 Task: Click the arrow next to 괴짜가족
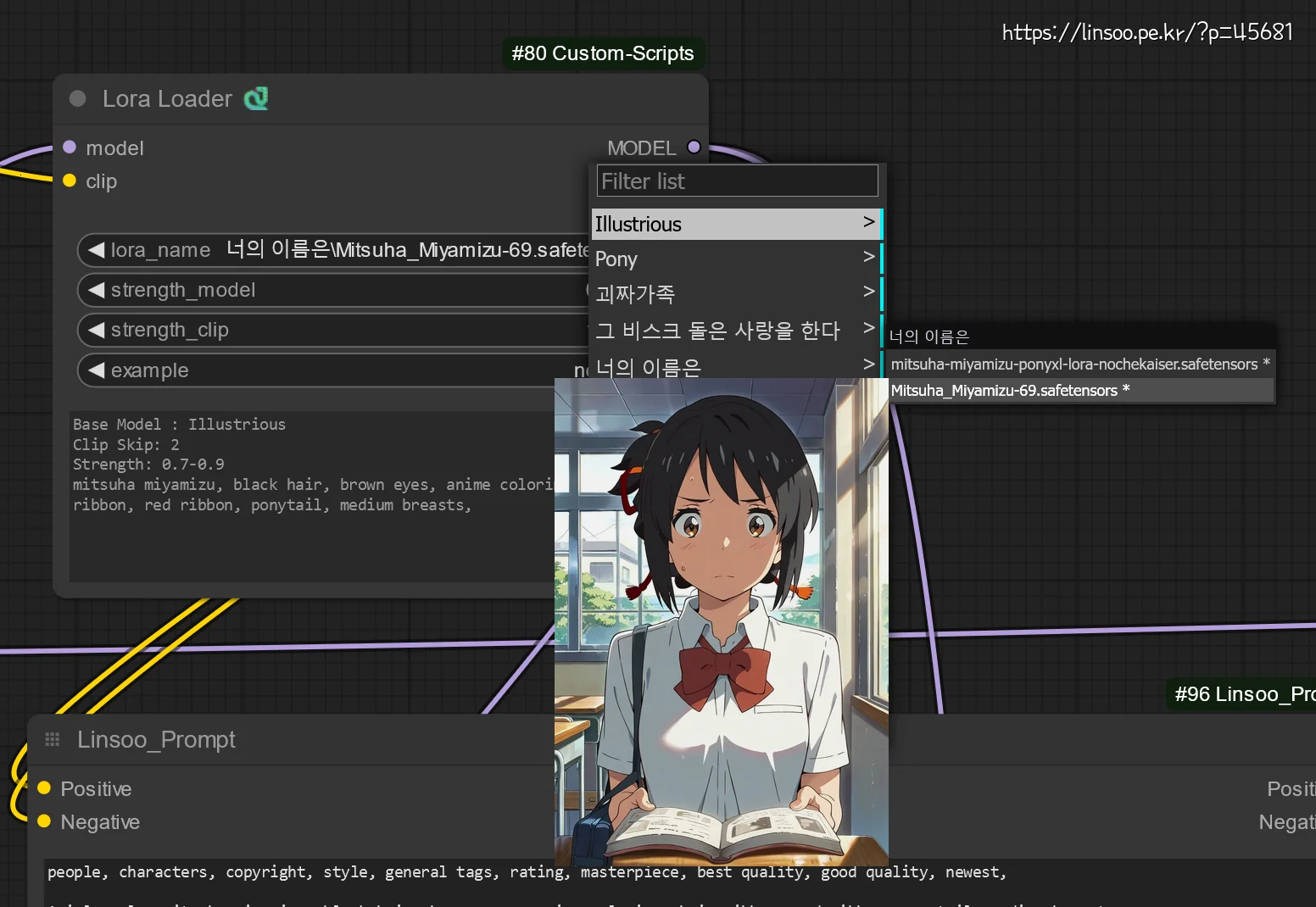pyautogui.click(x=868, y=292)
